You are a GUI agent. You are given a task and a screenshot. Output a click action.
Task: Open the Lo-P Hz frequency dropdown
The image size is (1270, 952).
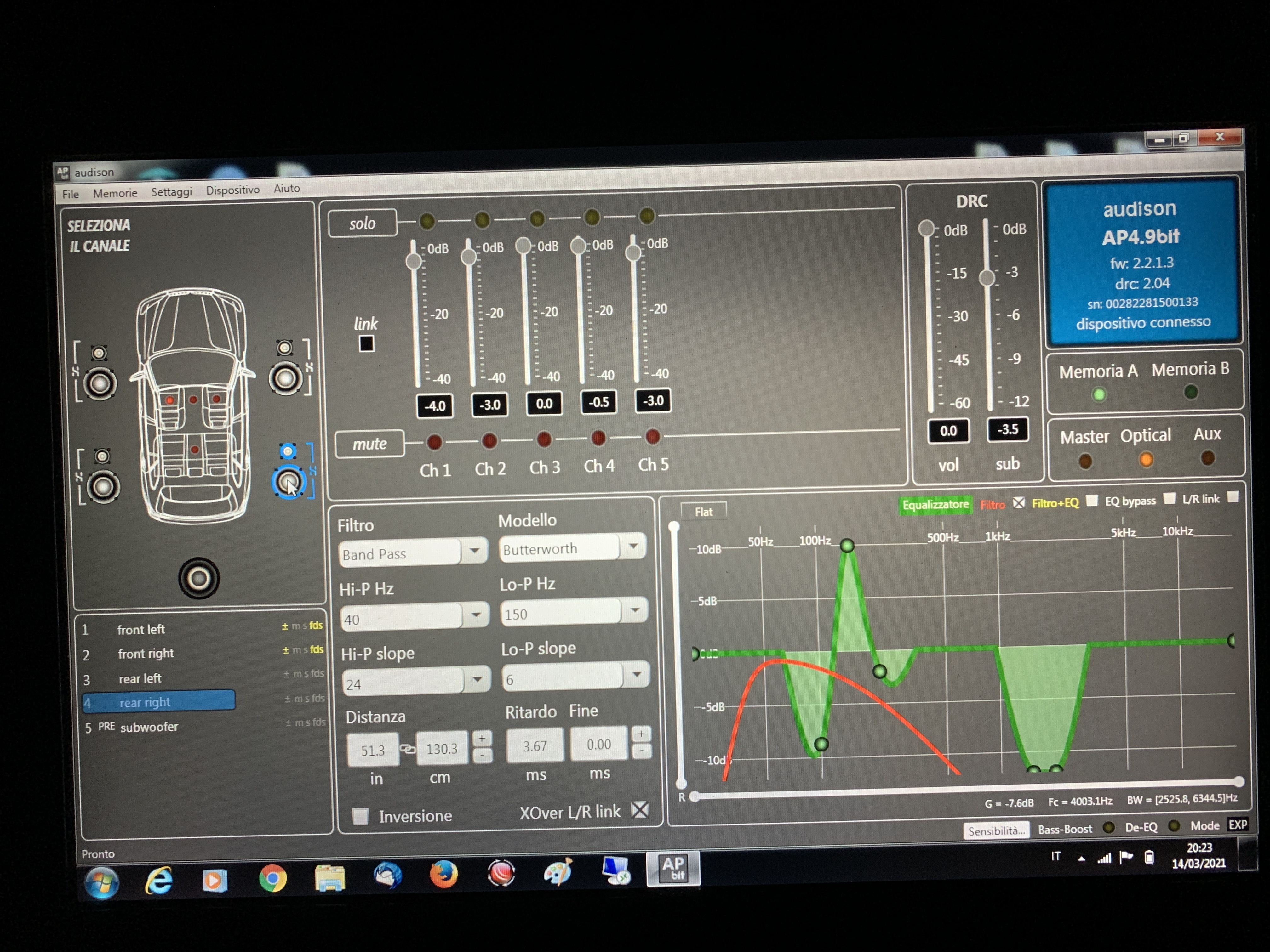pyautogui.click(x=635, y=609)
